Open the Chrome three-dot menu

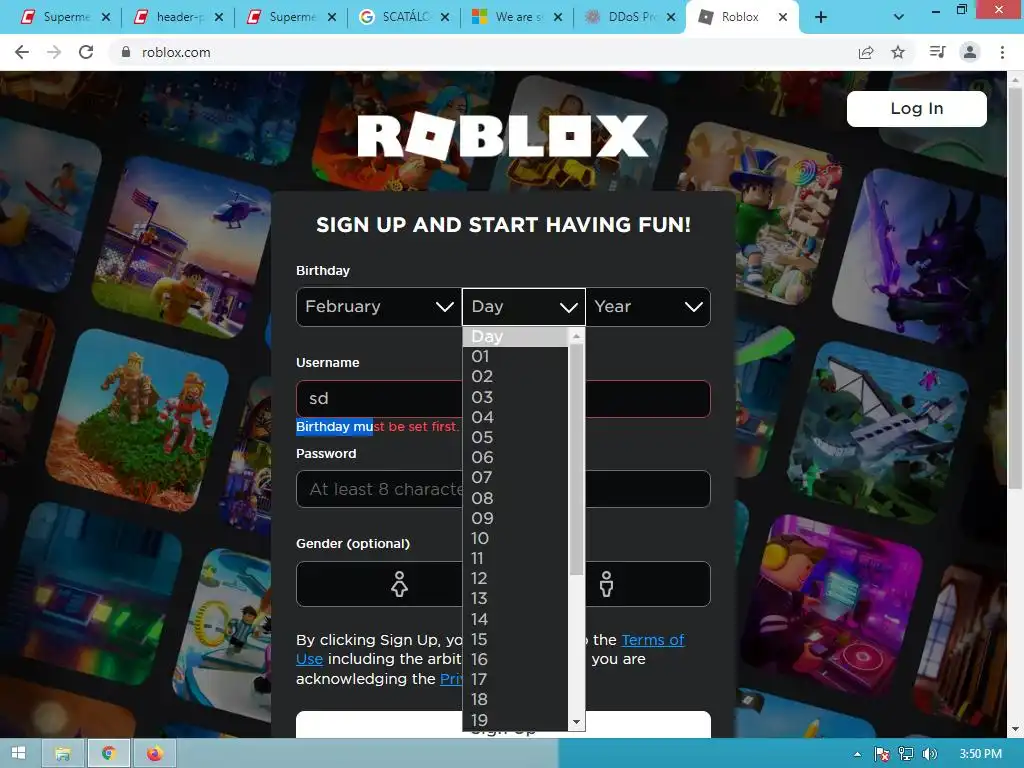click(x=1002, y=52)
